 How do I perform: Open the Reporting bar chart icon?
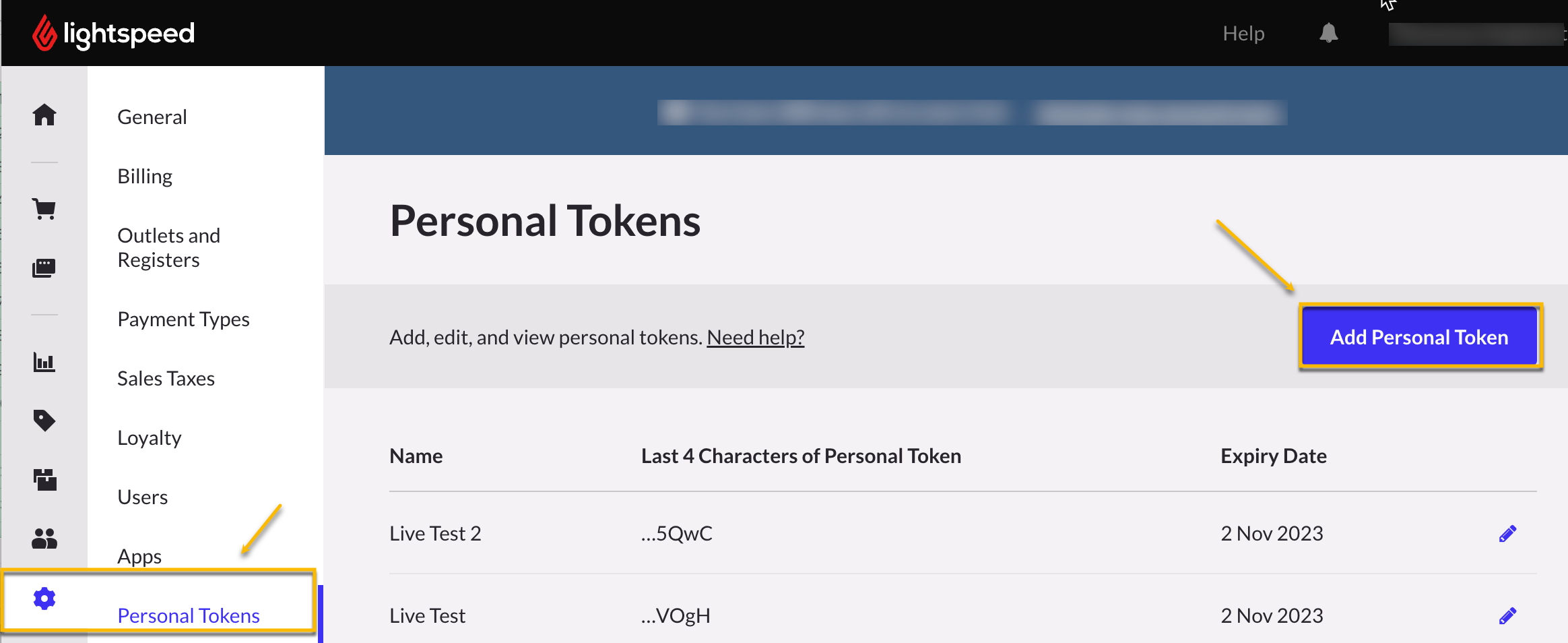tap(44, 362)
